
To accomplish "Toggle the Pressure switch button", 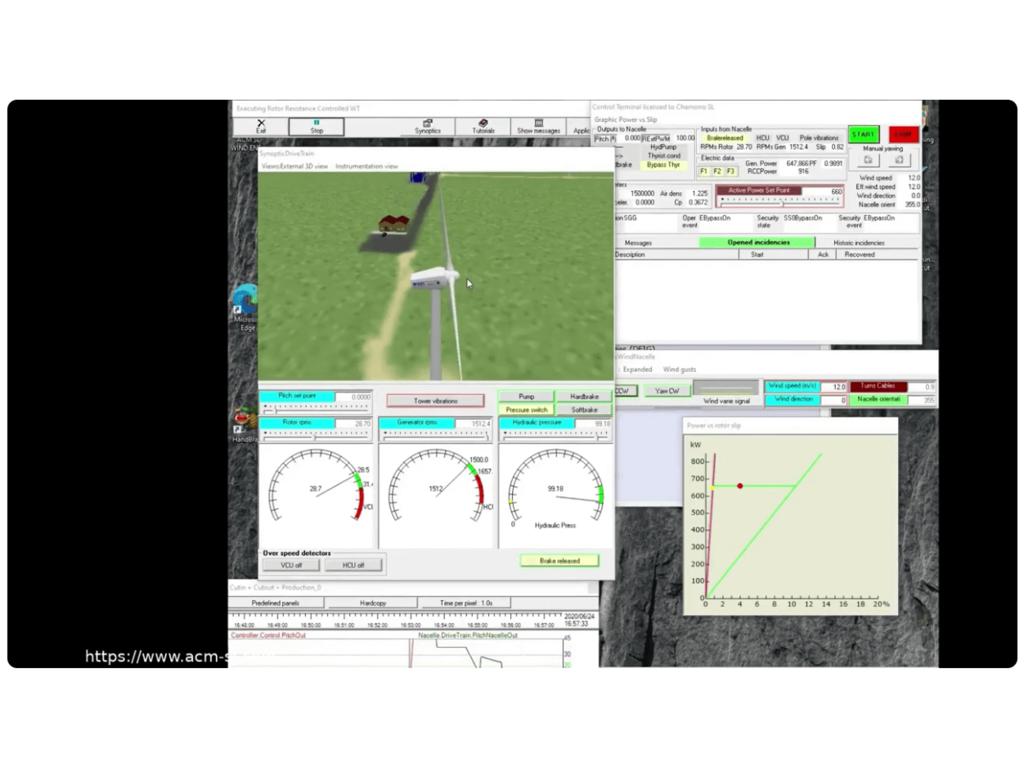I will 526,409.
